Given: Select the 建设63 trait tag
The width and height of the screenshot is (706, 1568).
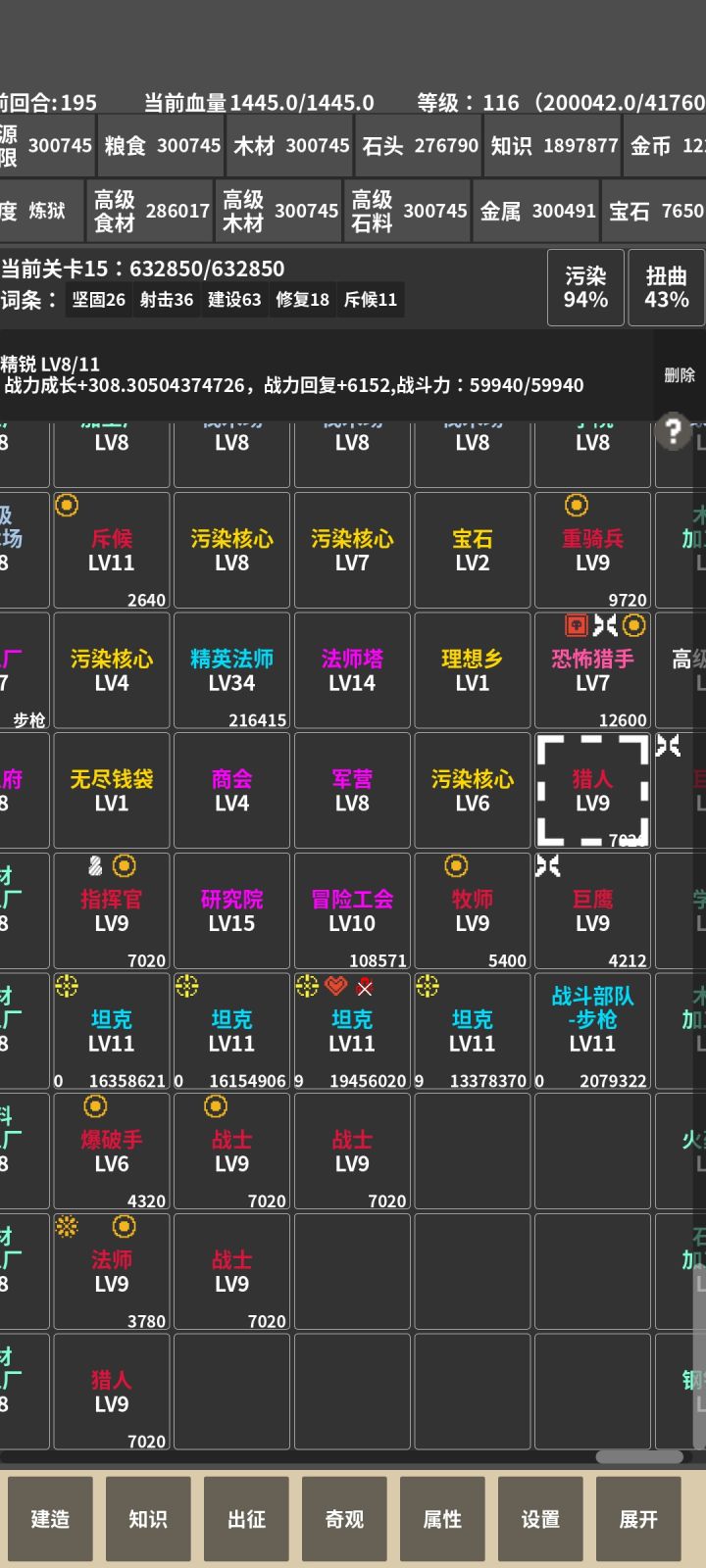Looking at the screenshot, I should pos(234,300).
